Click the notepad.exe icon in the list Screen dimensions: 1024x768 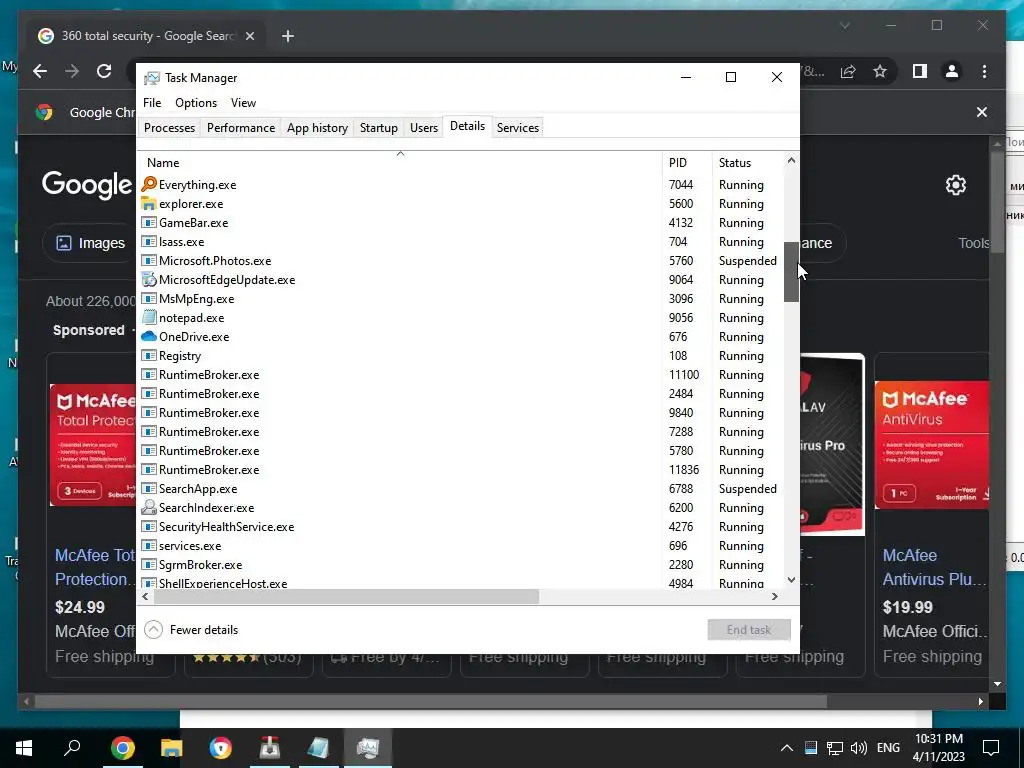pyautogui.click(x=149, y=317)
